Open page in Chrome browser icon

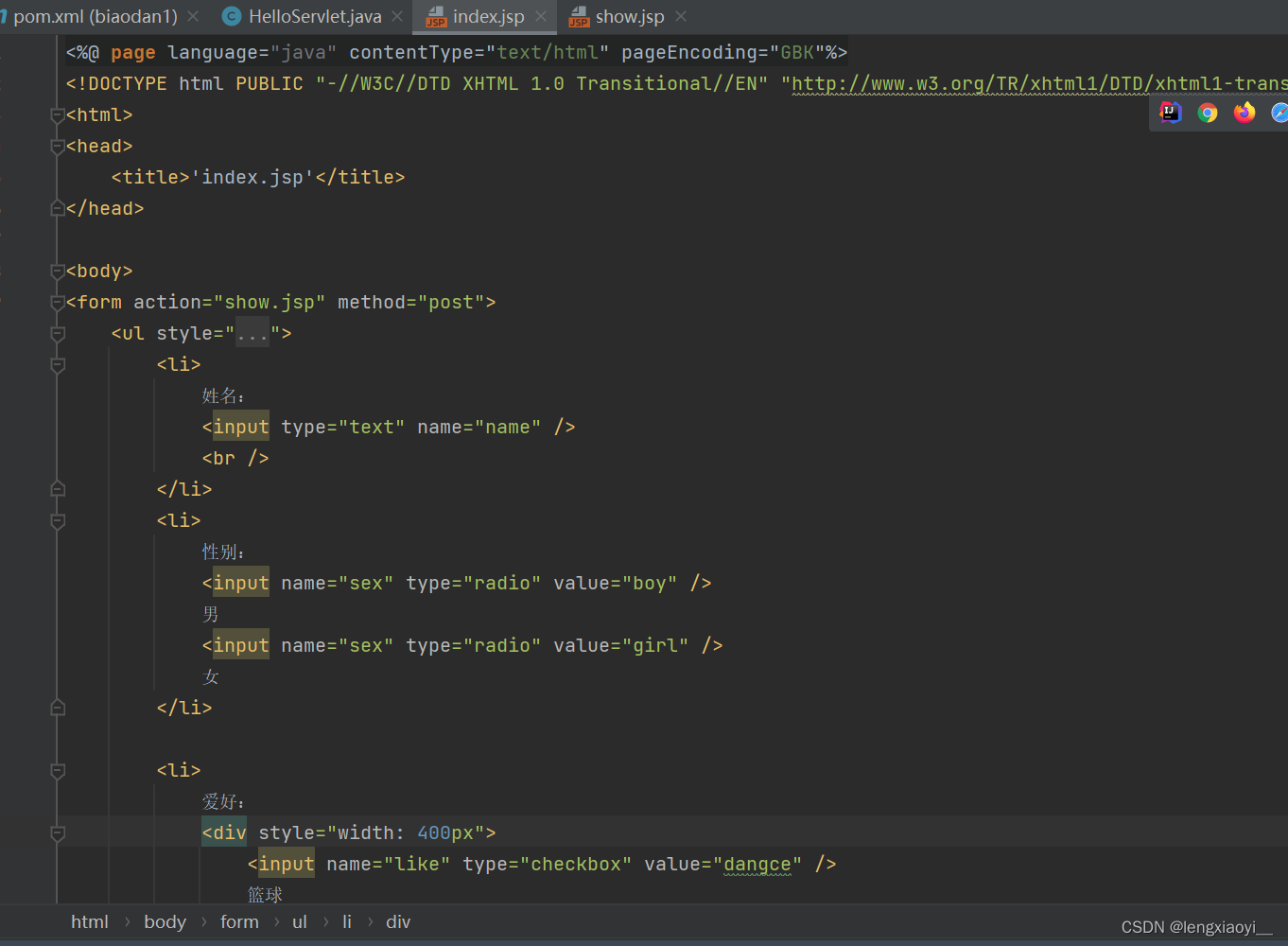click(x=1208, y=113)
